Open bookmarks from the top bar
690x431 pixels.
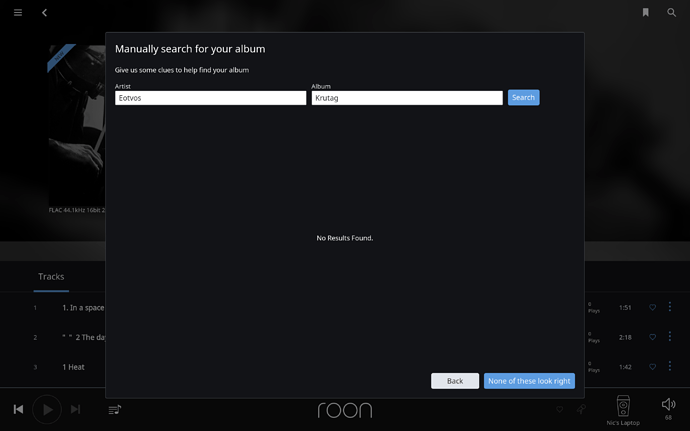point(646,12)
